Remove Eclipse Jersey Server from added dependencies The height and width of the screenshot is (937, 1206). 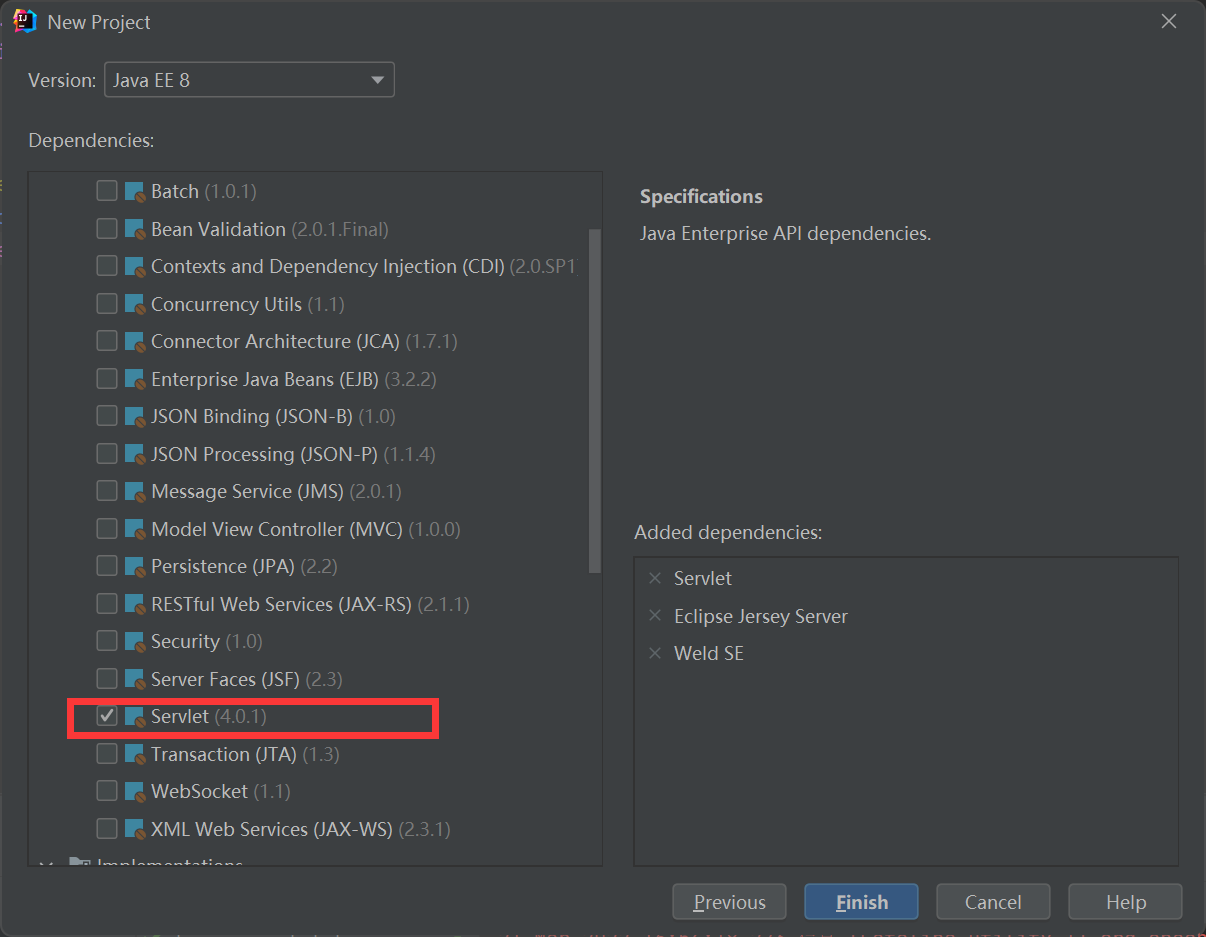(x=655, y=616)
